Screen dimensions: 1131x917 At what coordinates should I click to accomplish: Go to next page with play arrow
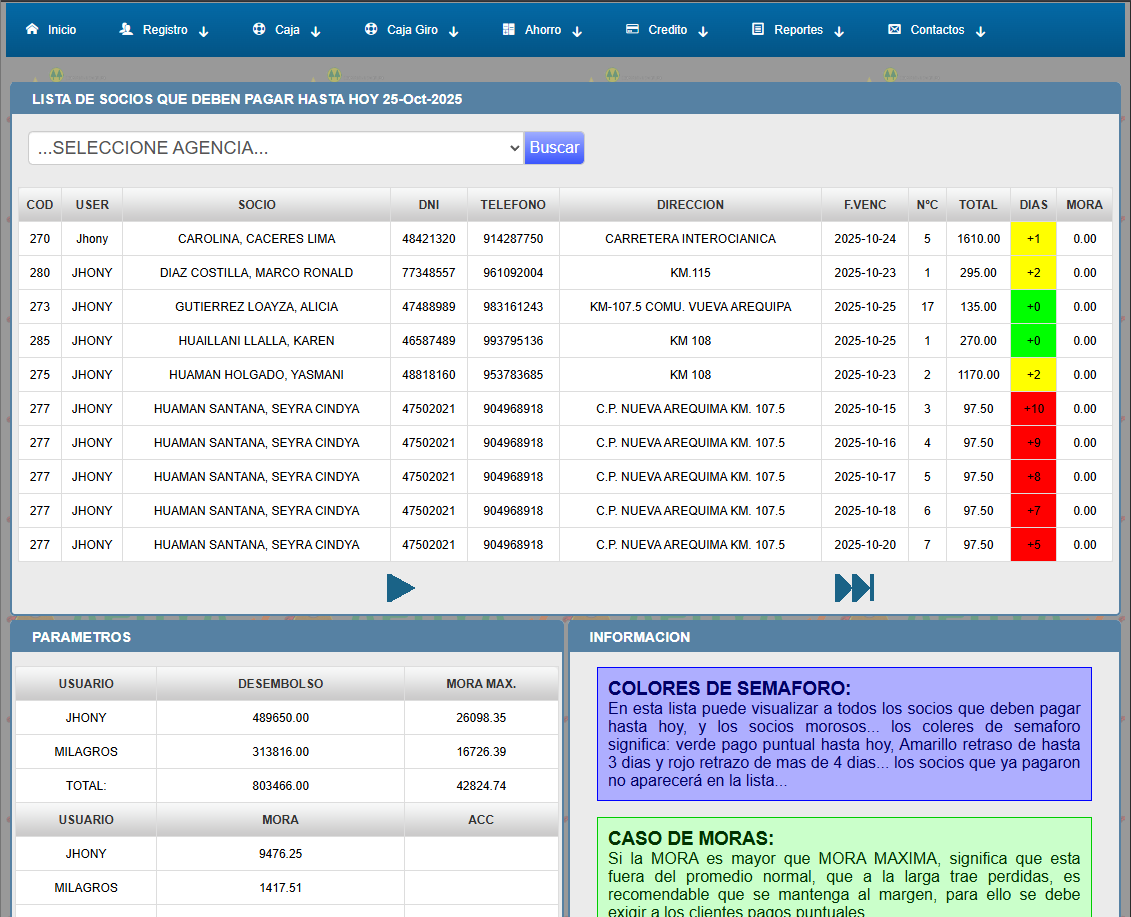(400, 588)
